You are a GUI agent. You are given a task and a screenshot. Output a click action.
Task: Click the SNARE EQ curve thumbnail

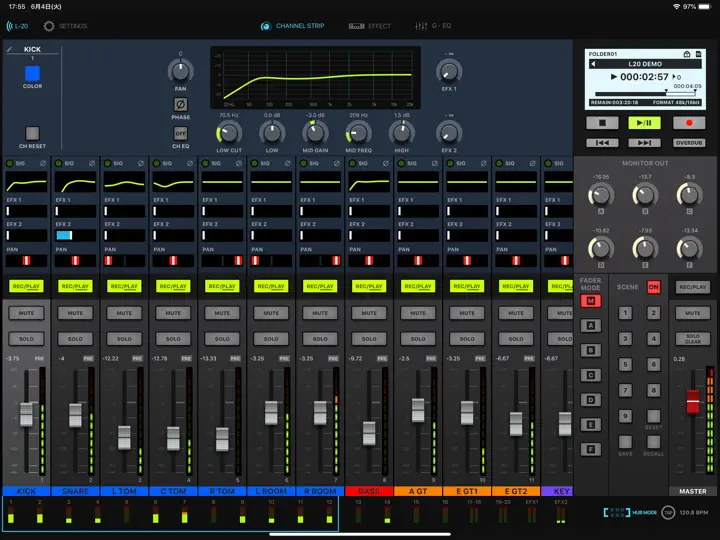[75, 183]
